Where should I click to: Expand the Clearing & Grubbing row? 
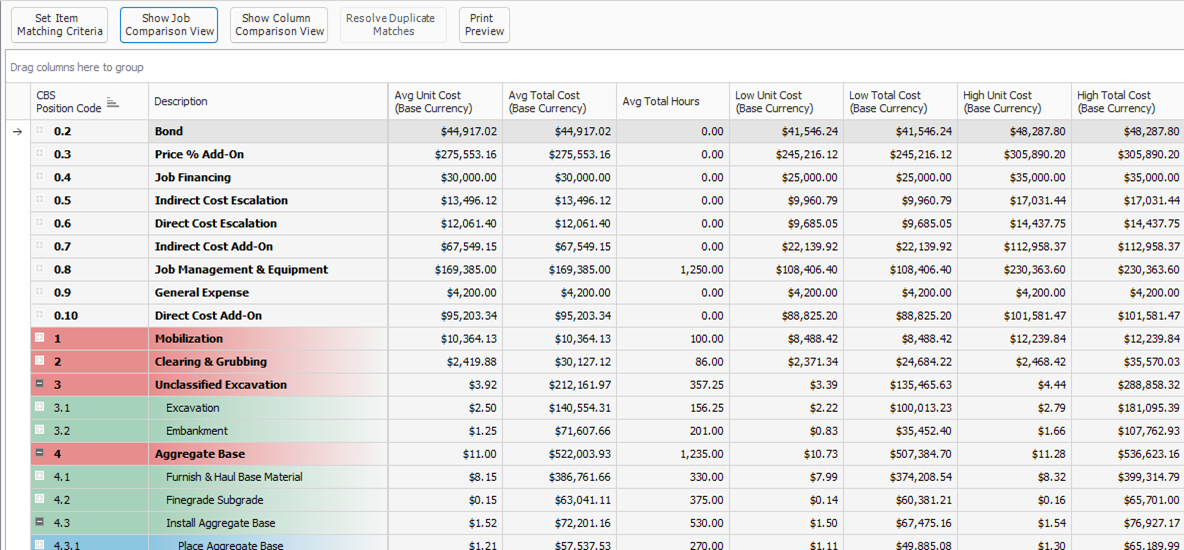(40, 361)
